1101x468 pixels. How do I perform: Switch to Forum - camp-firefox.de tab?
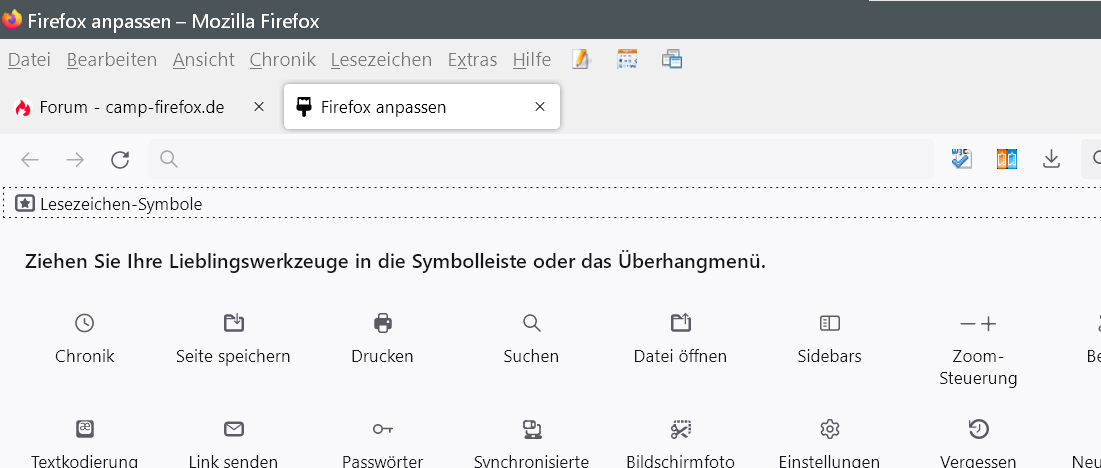click(x=130, y=107)
